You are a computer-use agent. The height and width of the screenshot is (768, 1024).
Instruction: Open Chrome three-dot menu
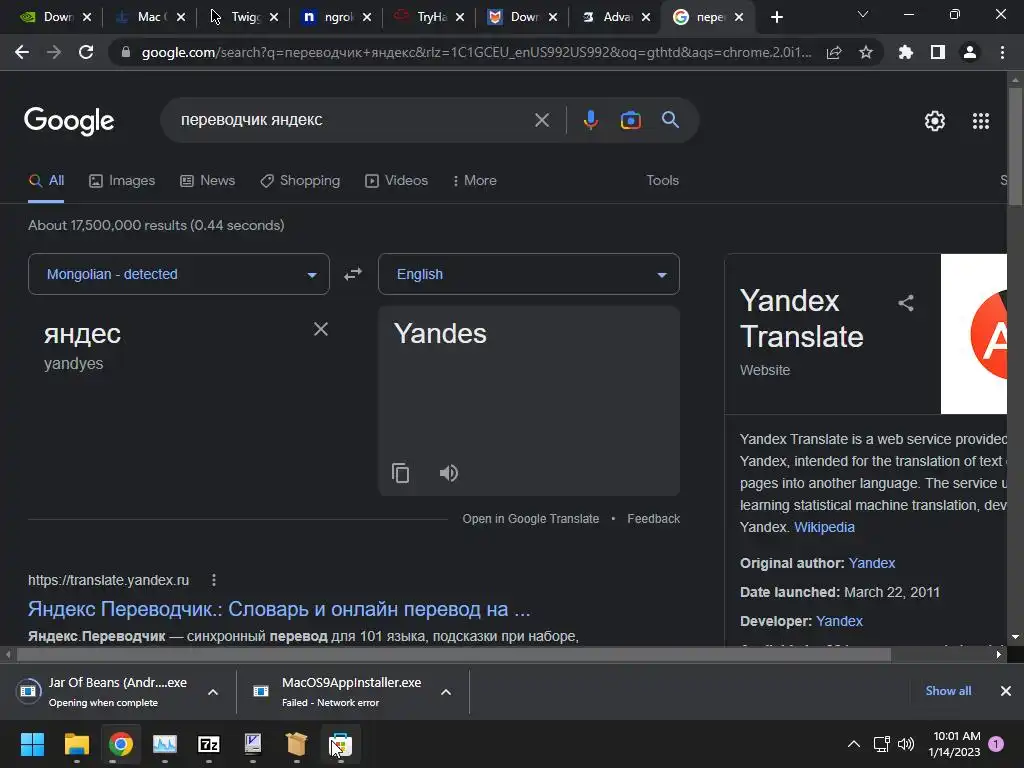pos(1002,52)
